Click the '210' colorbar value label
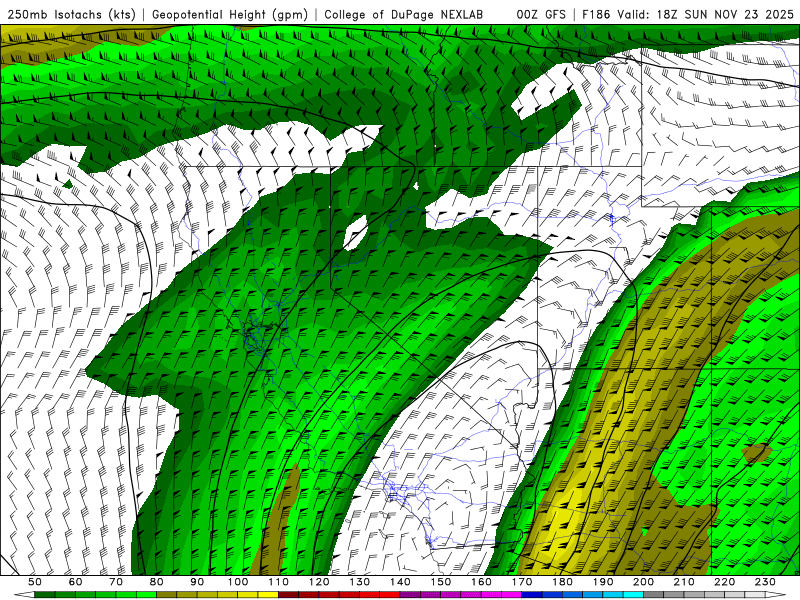 [x=684, y=582]
